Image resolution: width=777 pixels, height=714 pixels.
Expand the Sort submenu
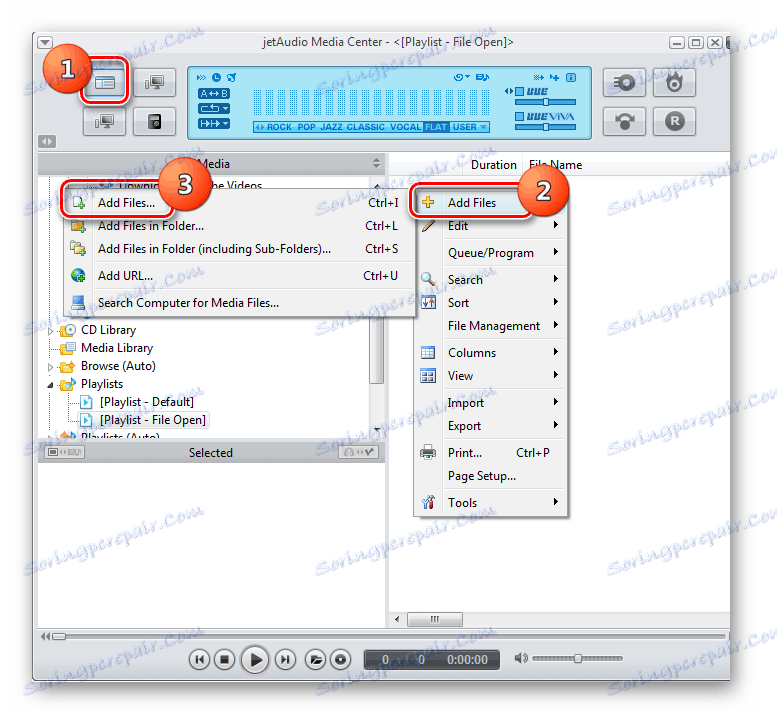490,303
